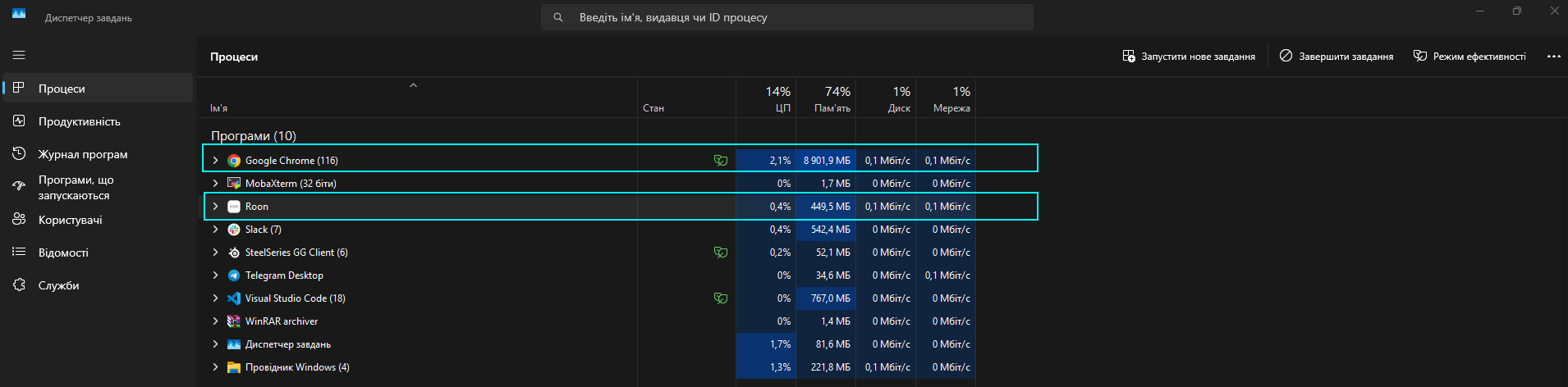Sort by Мережа column header

coord(946,98)
